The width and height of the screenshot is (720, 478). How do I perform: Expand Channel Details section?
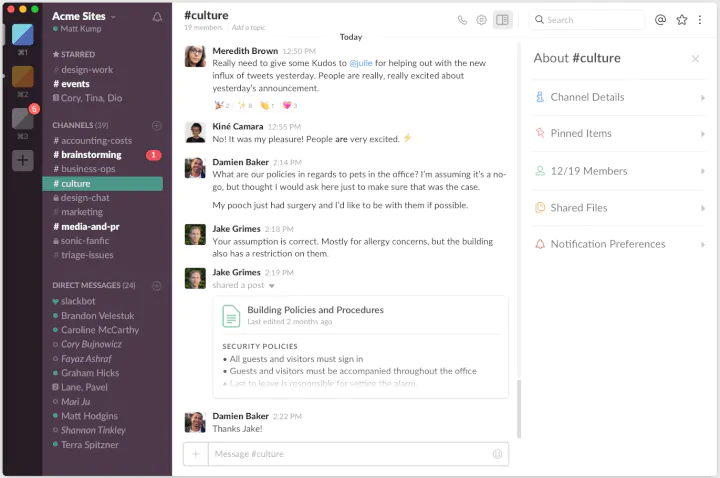pyautogui.click(x=619, y=97)
